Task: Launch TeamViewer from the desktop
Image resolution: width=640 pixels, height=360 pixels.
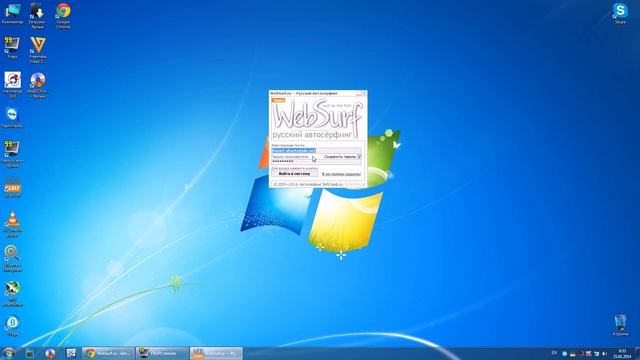Action: (12, 118)
